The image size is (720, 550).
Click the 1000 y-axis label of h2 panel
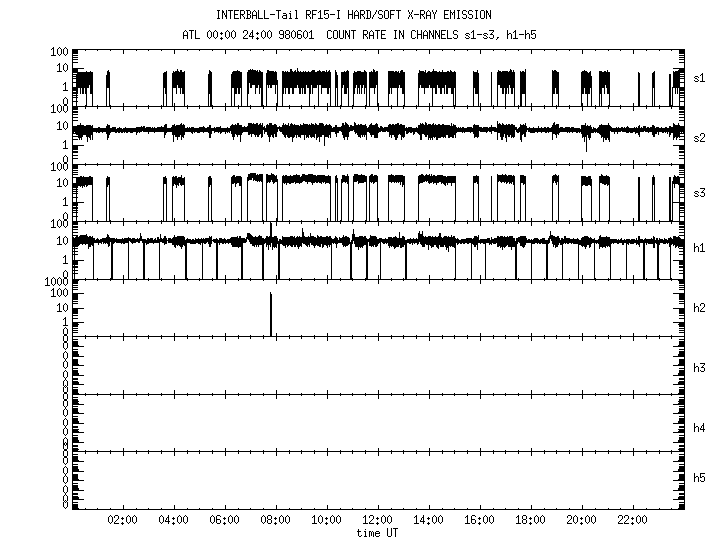tap(55, 283)
